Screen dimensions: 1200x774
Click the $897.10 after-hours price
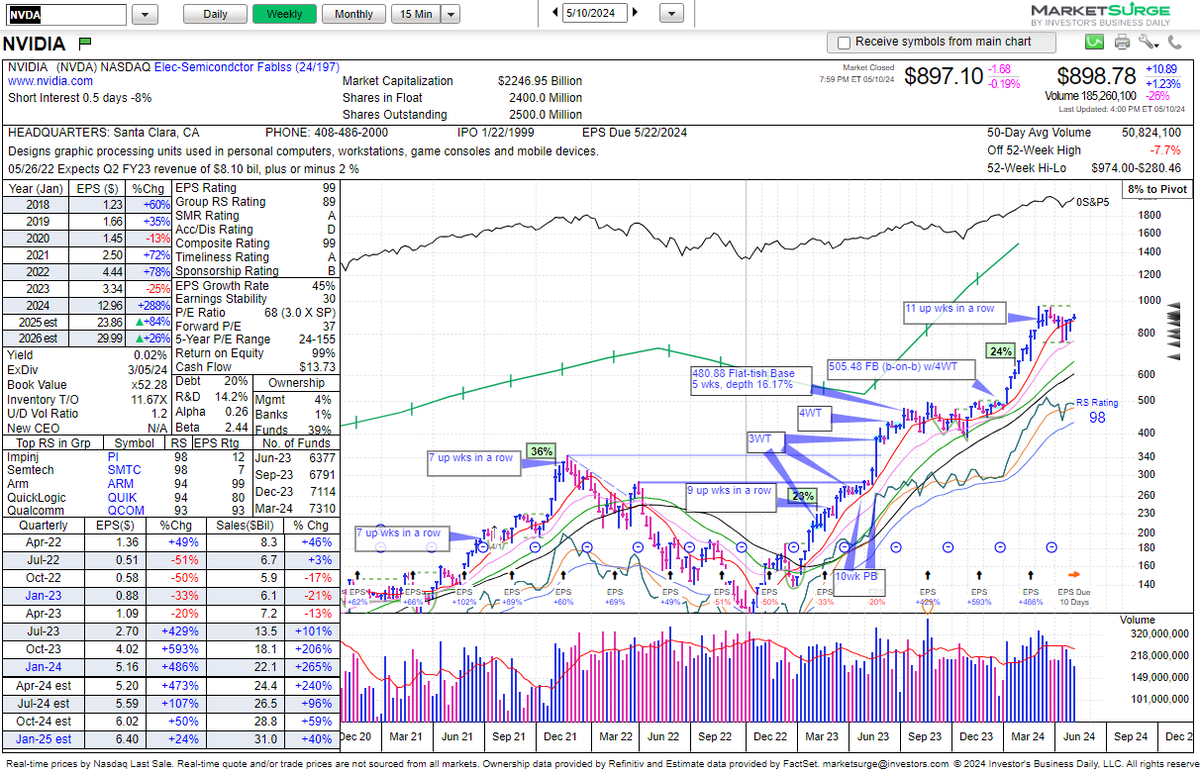point(943,76)
